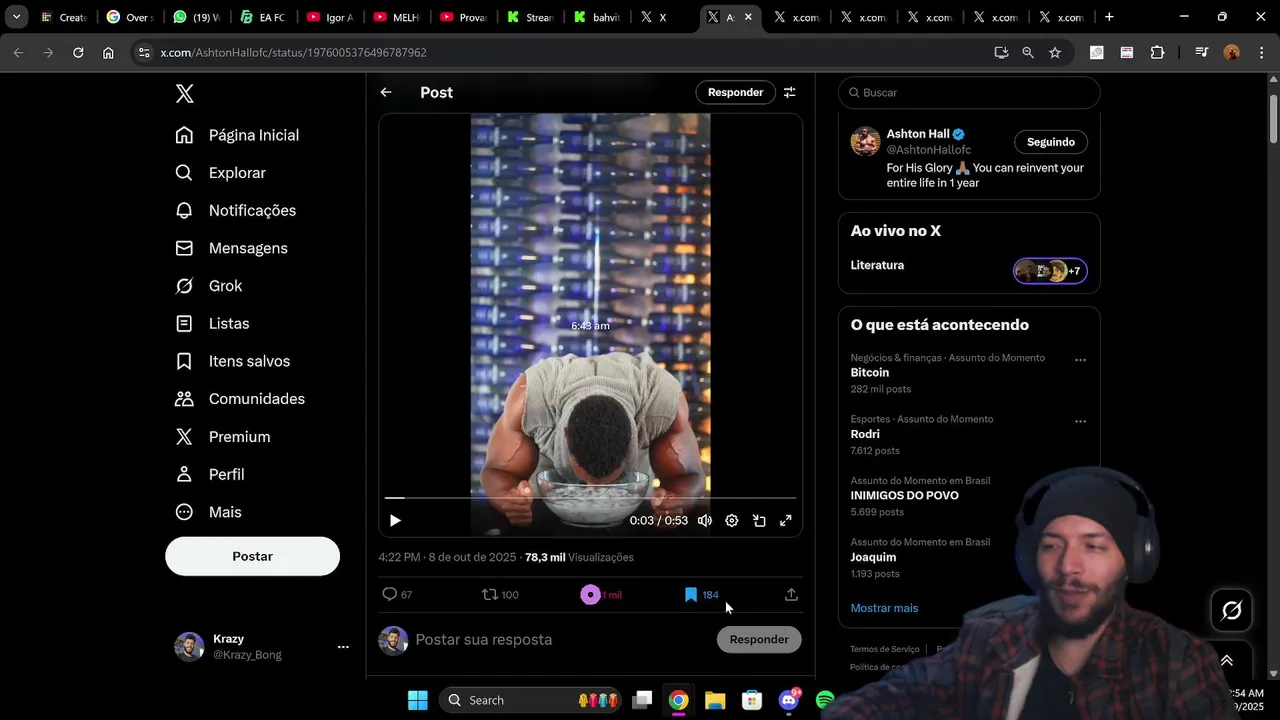Screen dimensions: 1280x720
Task: Open video settings gear
Action: (732, 521)
